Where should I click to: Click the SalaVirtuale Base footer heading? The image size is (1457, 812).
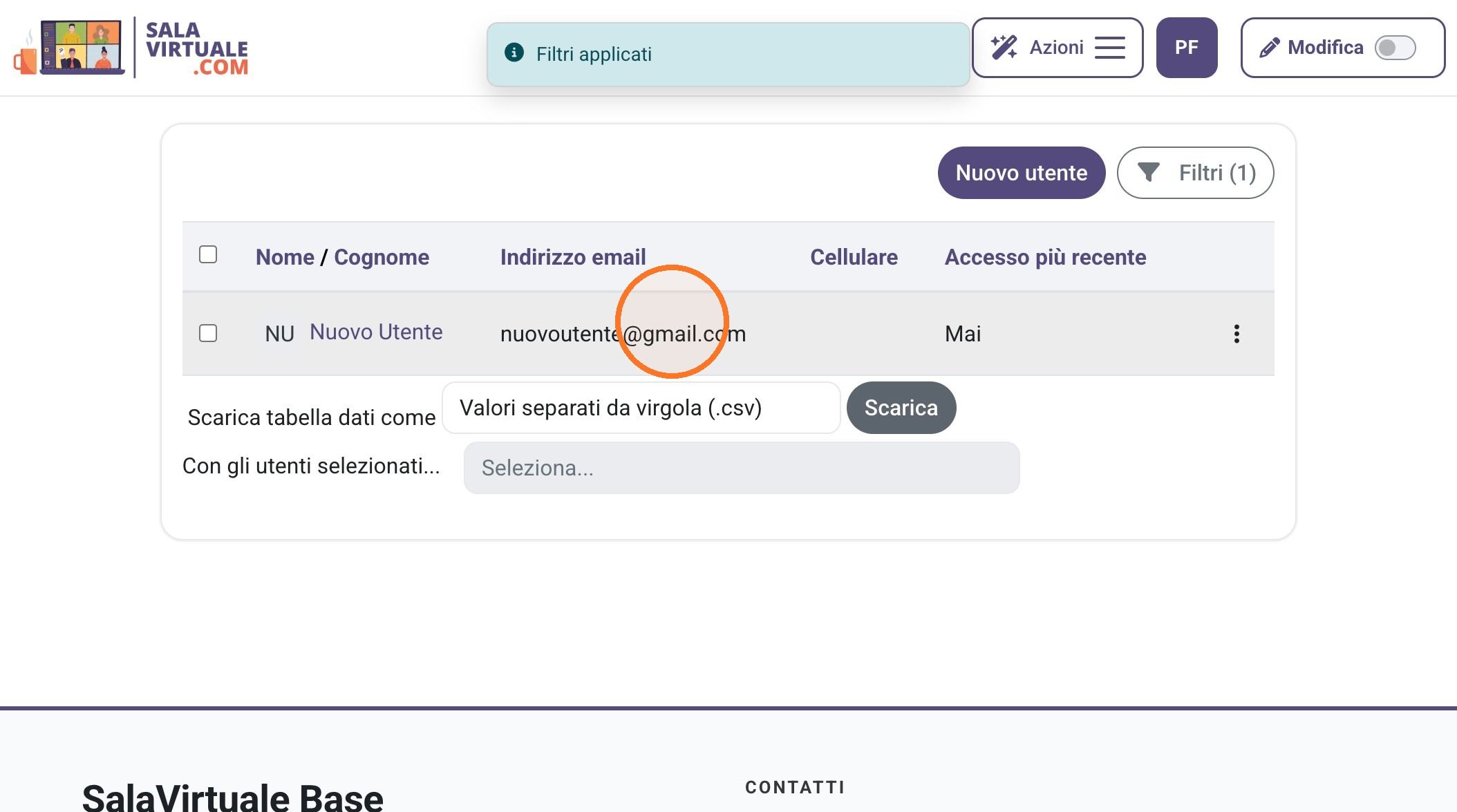tap(232, 797)
